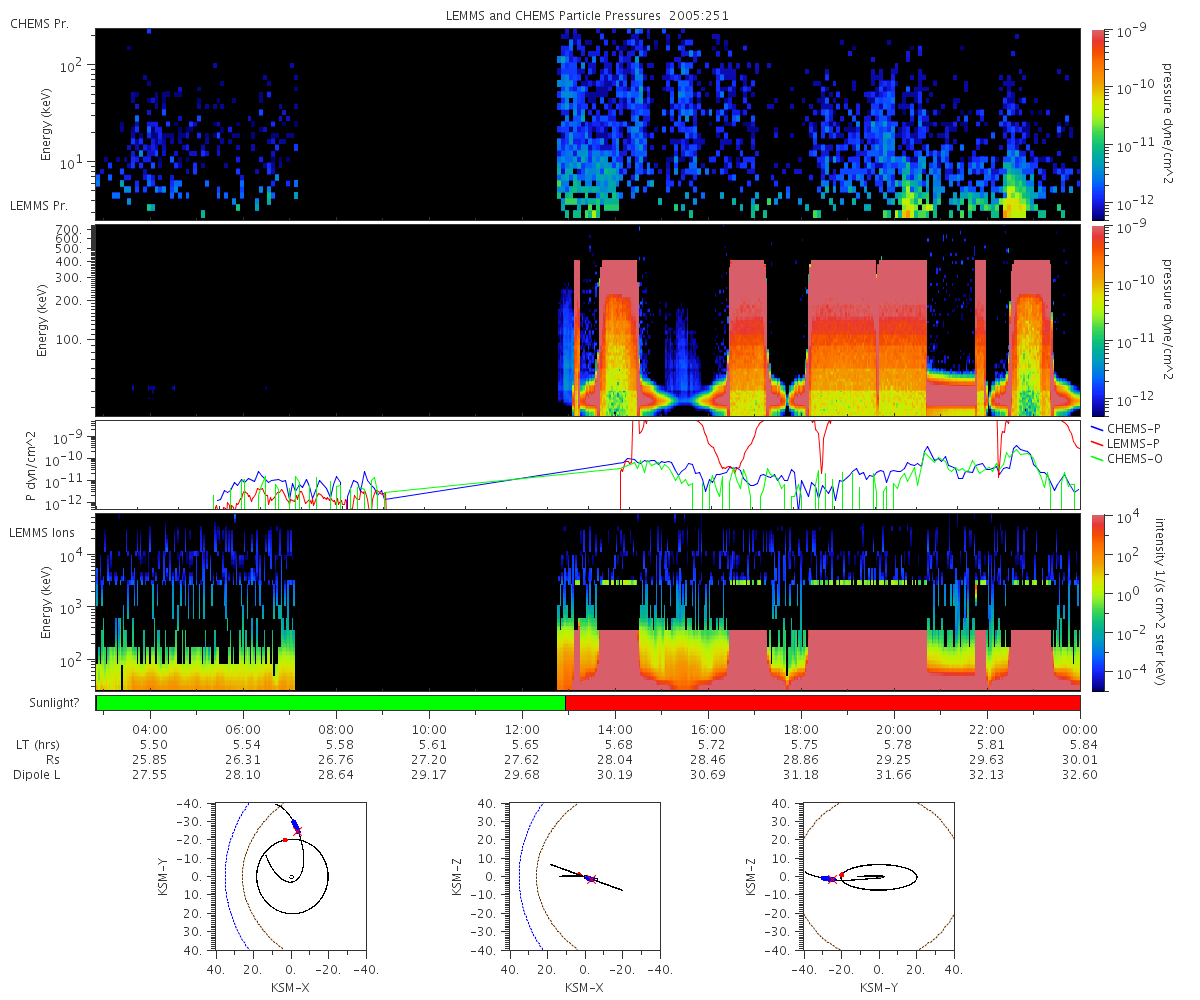Viewport: 1200px width, 1000px height.
Task: Click the intensity color bar beside LEMMS Ions
Action: [1099, 602]
